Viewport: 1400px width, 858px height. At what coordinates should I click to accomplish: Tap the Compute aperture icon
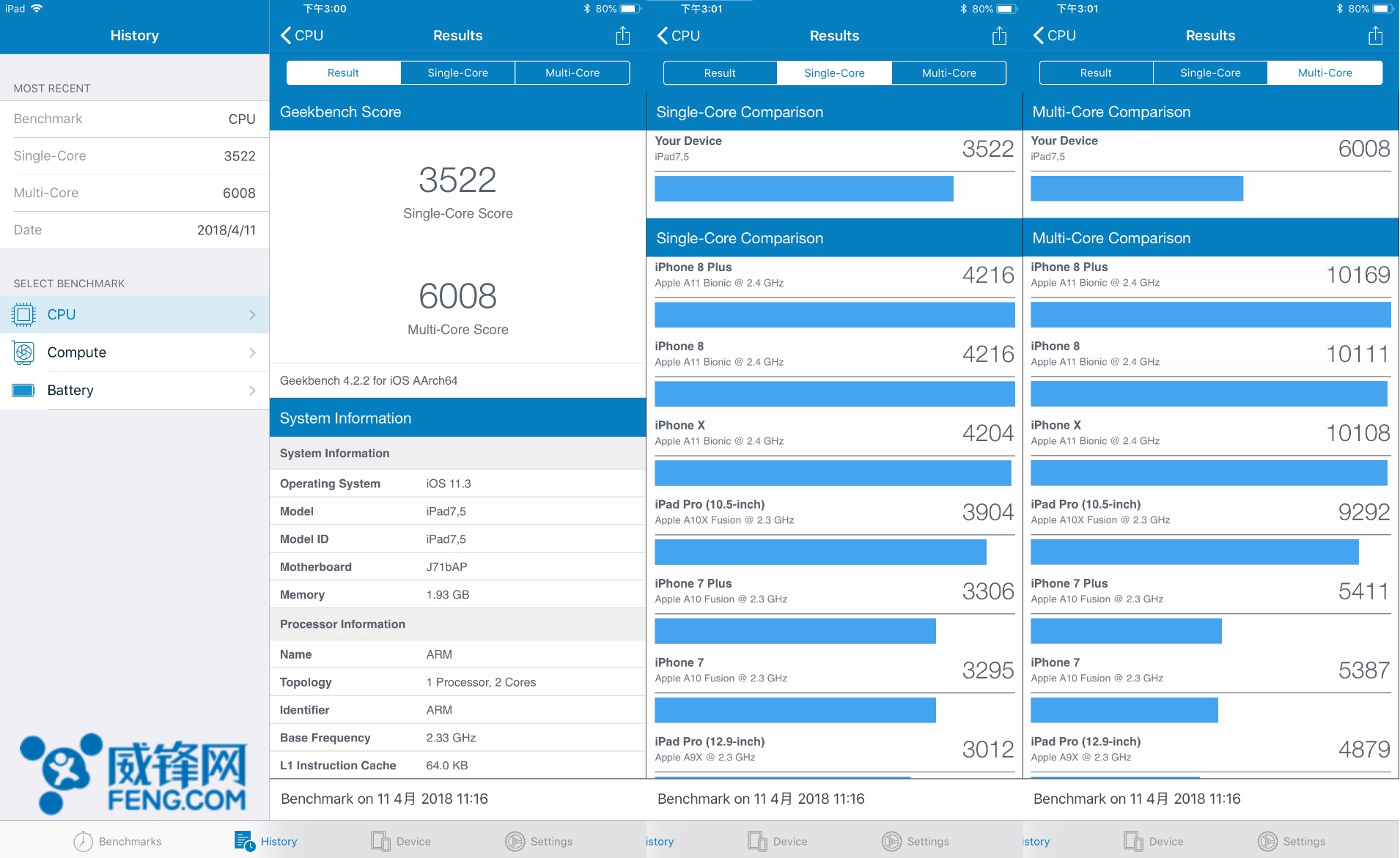click(x=23, y=352)
